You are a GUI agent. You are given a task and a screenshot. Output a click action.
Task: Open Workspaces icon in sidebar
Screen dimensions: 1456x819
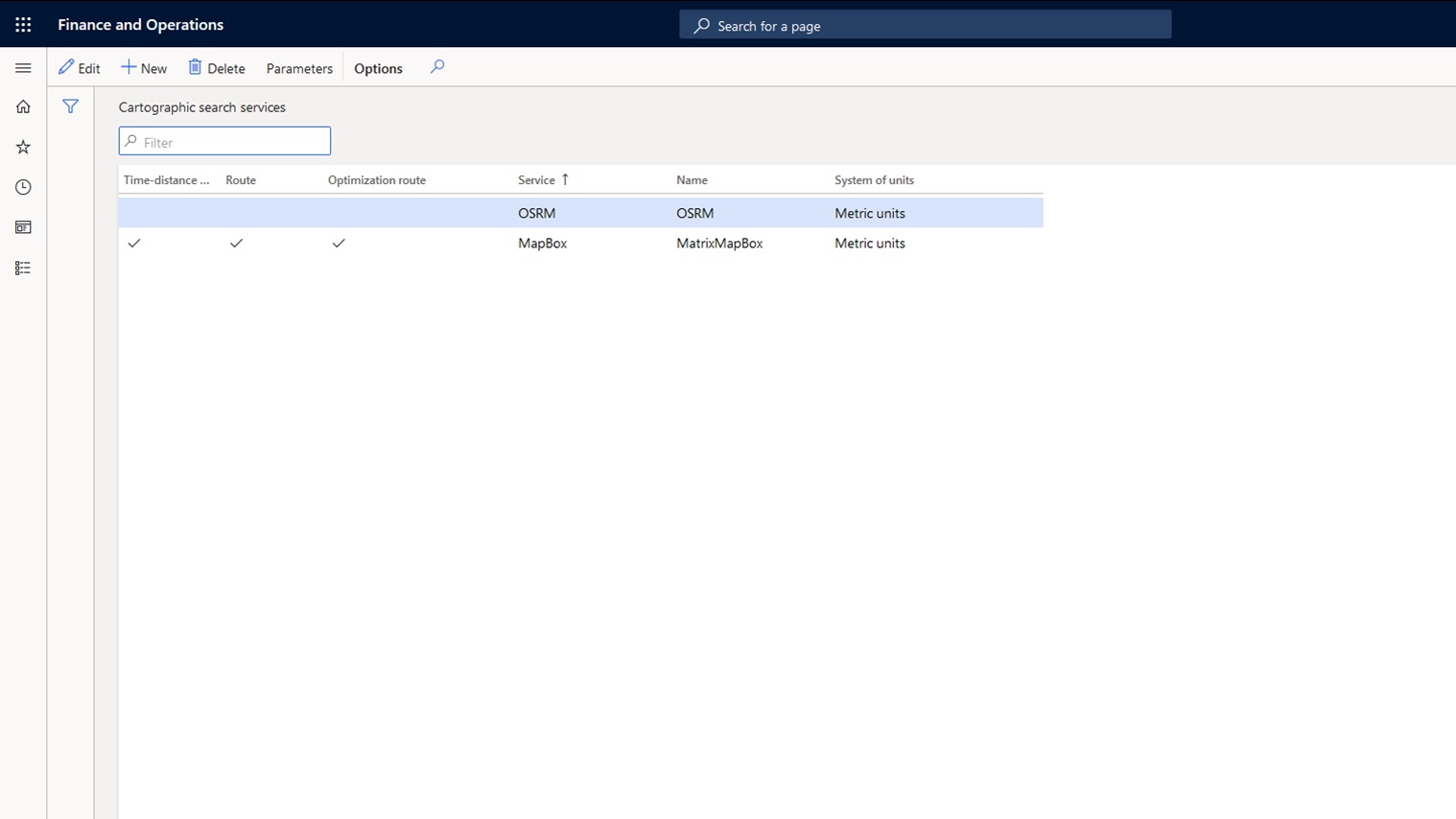pyautogui.click(x=23, y=228)
